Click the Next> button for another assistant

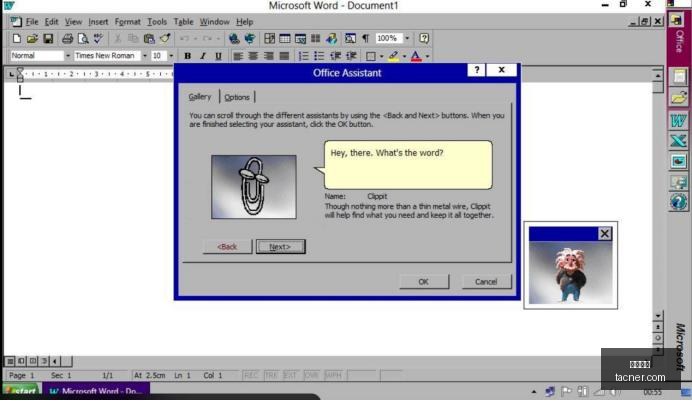point(280,247)
